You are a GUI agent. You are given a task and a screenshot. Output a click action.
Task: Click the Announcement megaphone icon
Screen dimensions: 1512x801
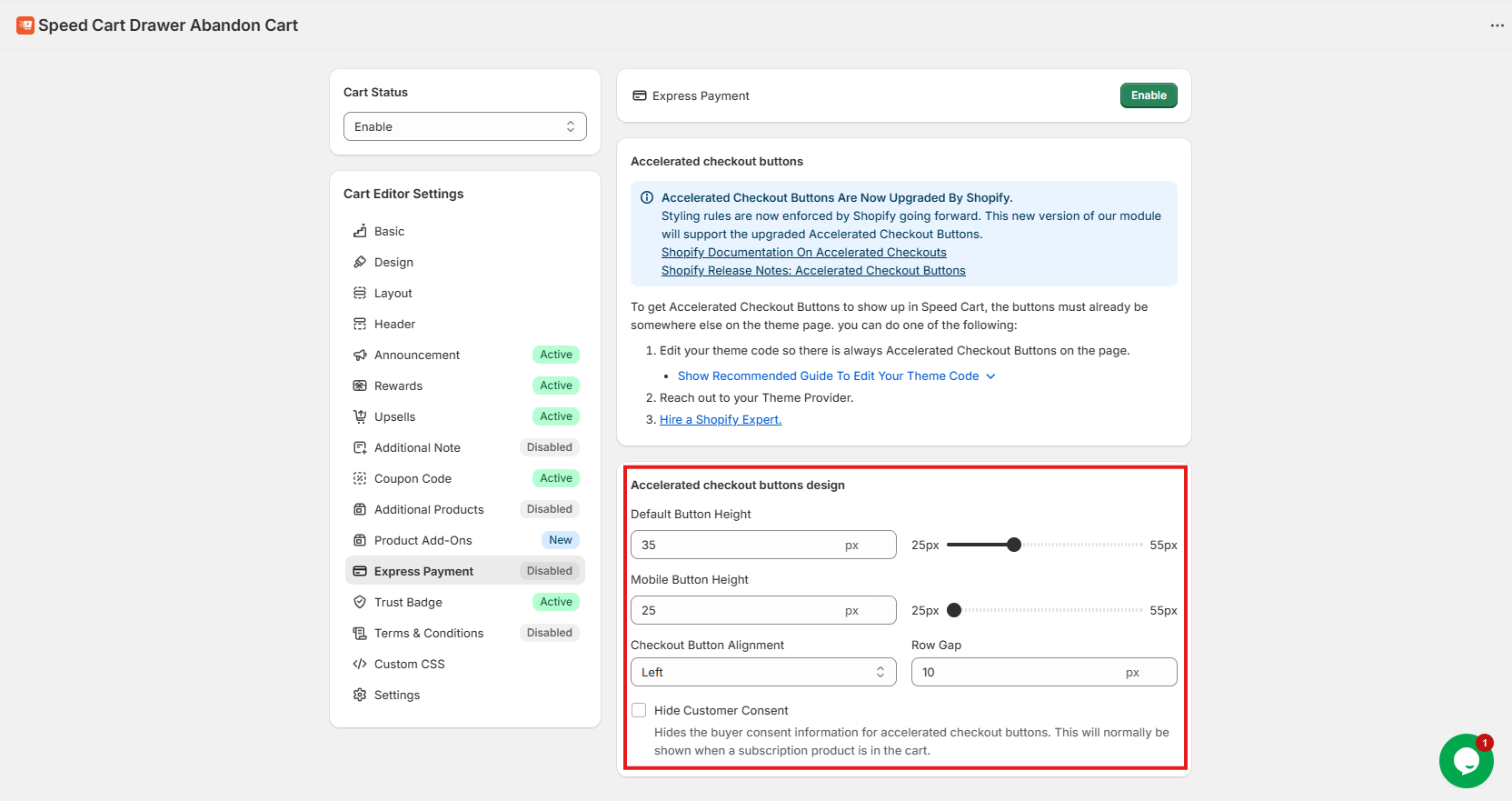click(360, 355)
